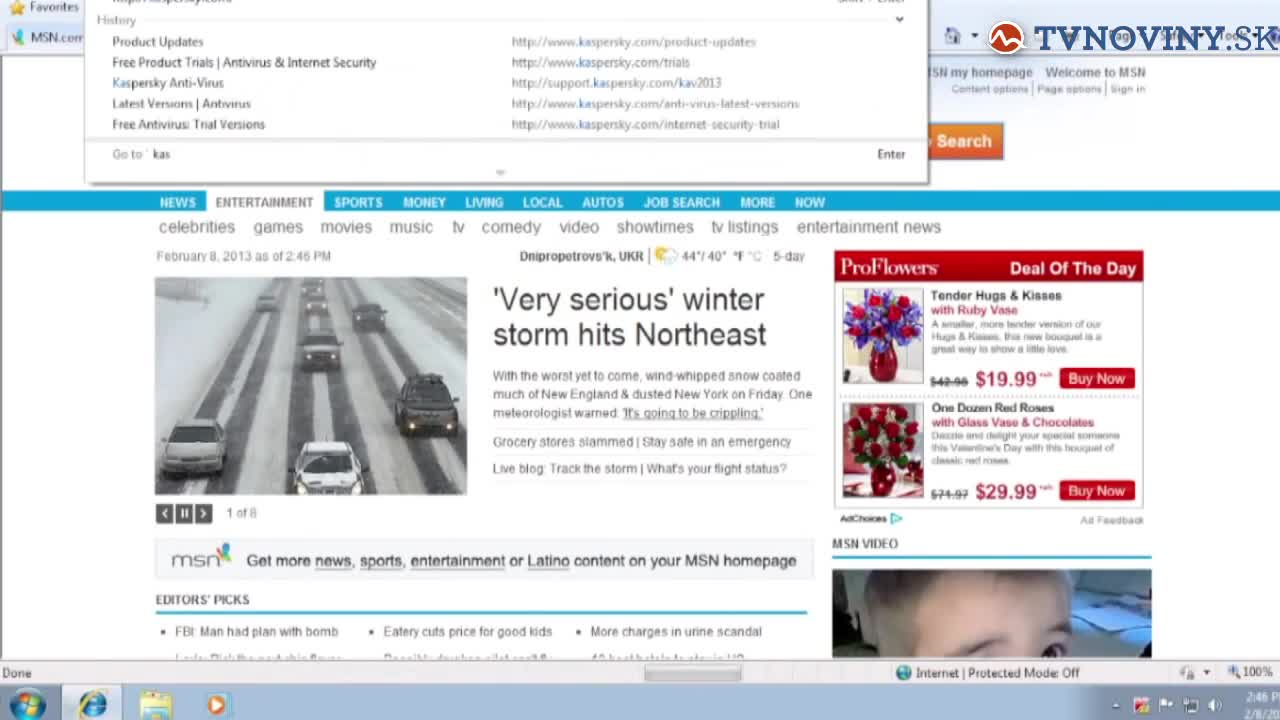Click the weather icon beside Dnipropetrovs'k
This screenshot has width=1280, height=720.
665,256
